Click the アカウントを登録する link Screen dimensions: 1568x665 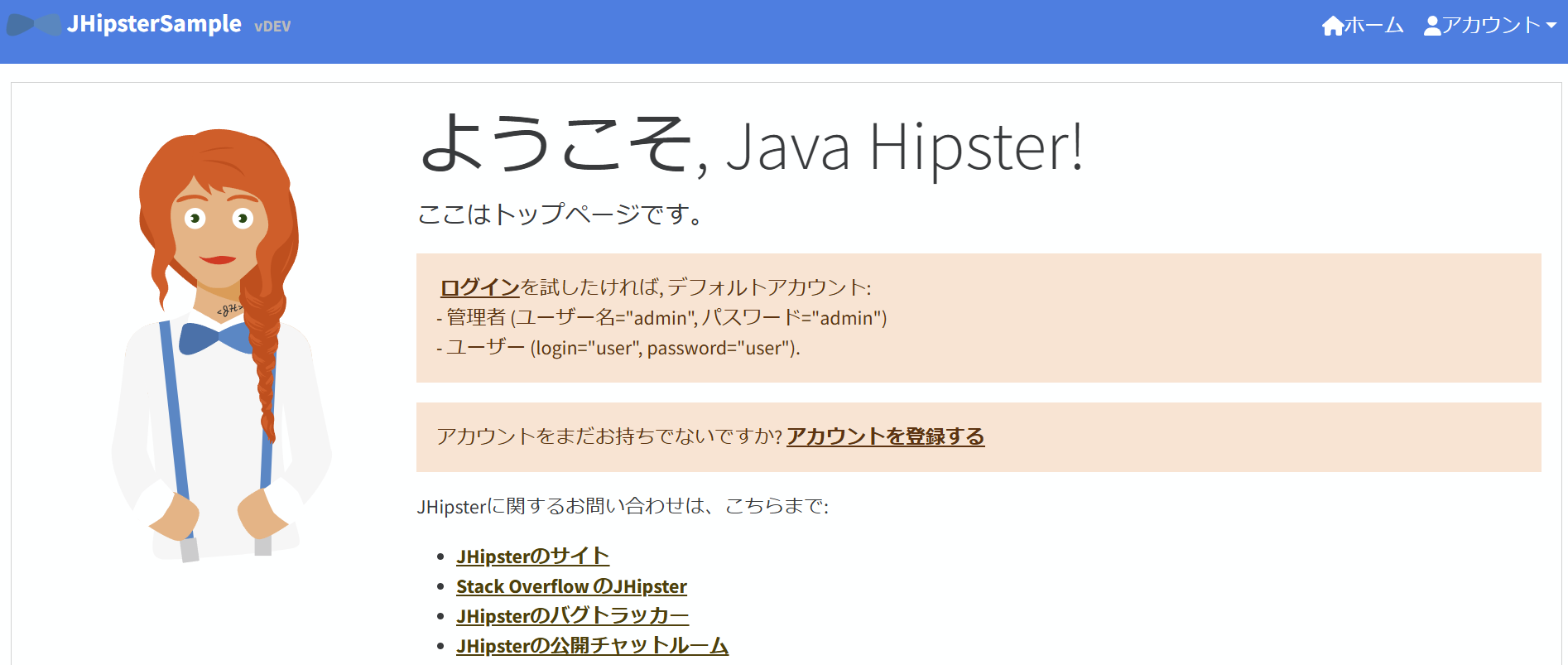(885, 436)
